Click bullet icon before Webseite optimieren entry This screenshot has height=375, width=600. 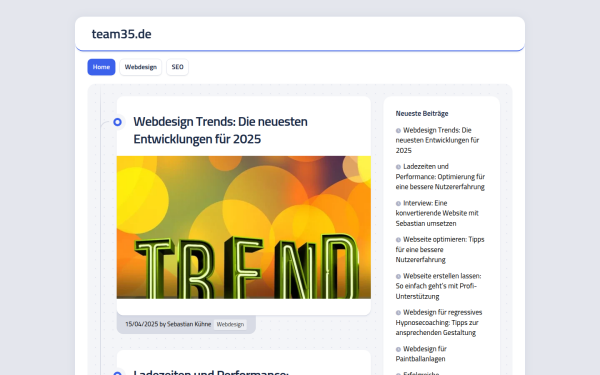point(398,240)
